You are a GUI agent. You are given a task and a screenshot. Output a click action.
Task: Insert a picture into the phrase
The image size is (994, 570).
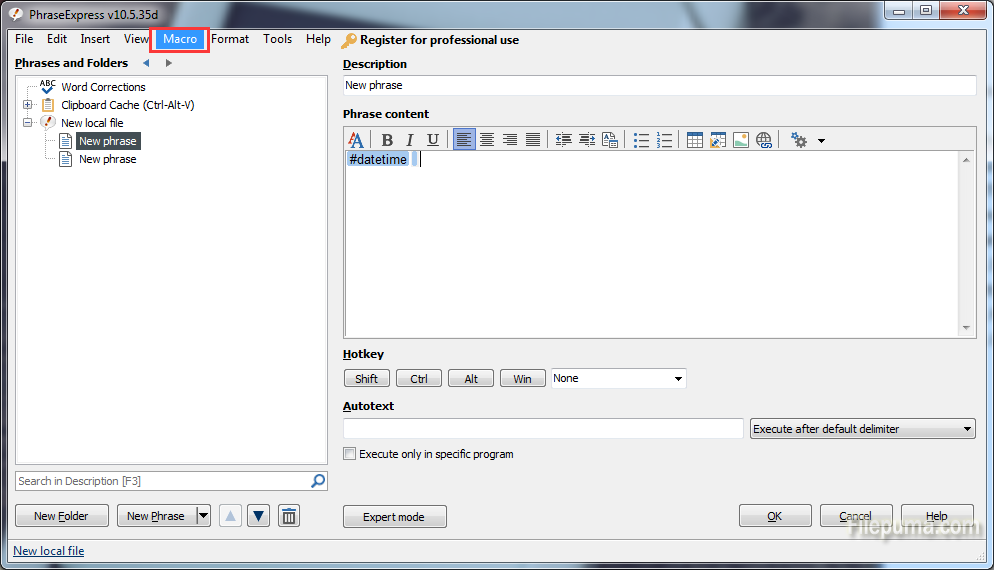pyautogui.click(x=741, y=140)
